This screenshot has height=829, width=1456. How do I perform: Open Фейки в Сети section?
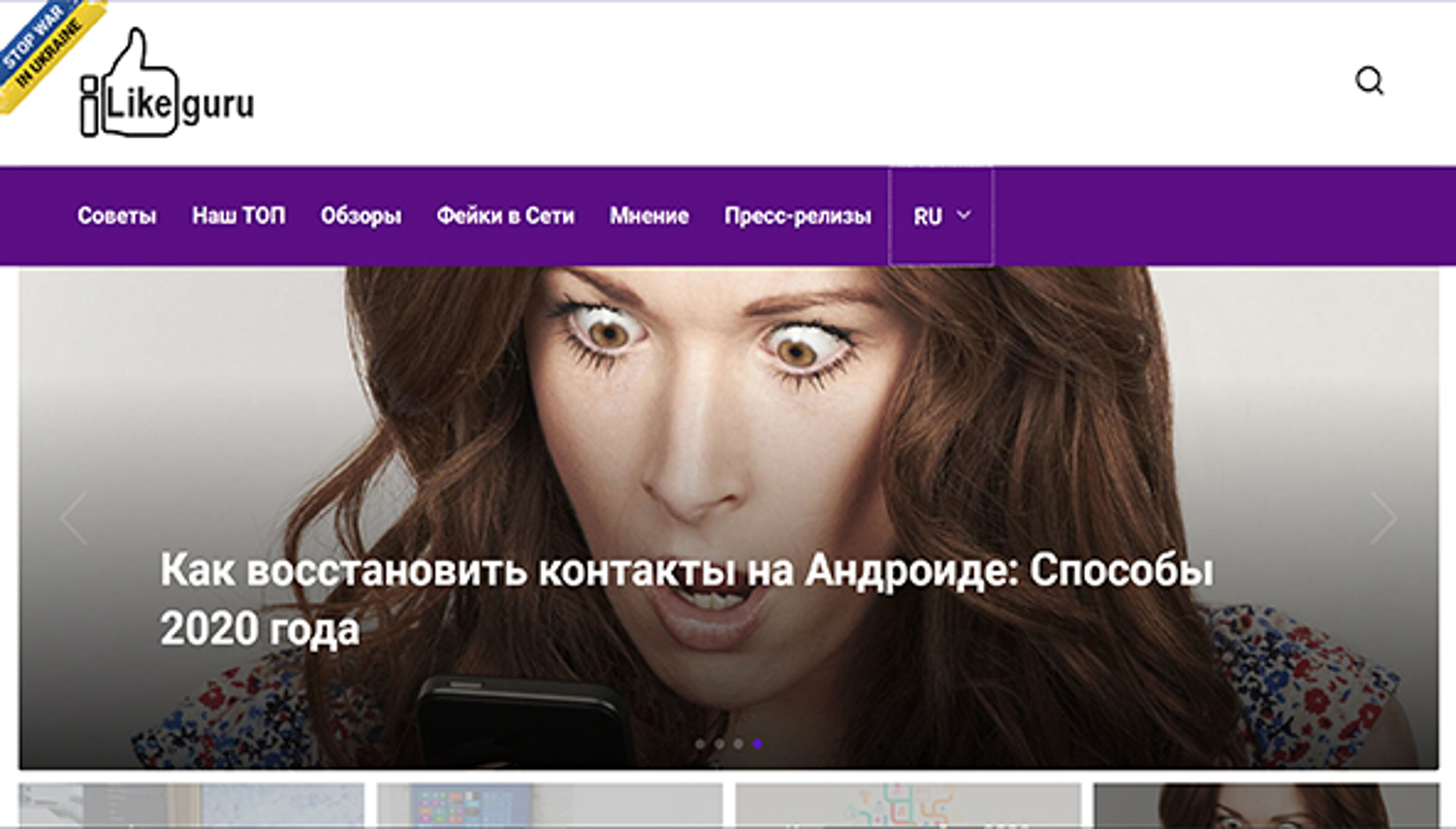point(505,216)
